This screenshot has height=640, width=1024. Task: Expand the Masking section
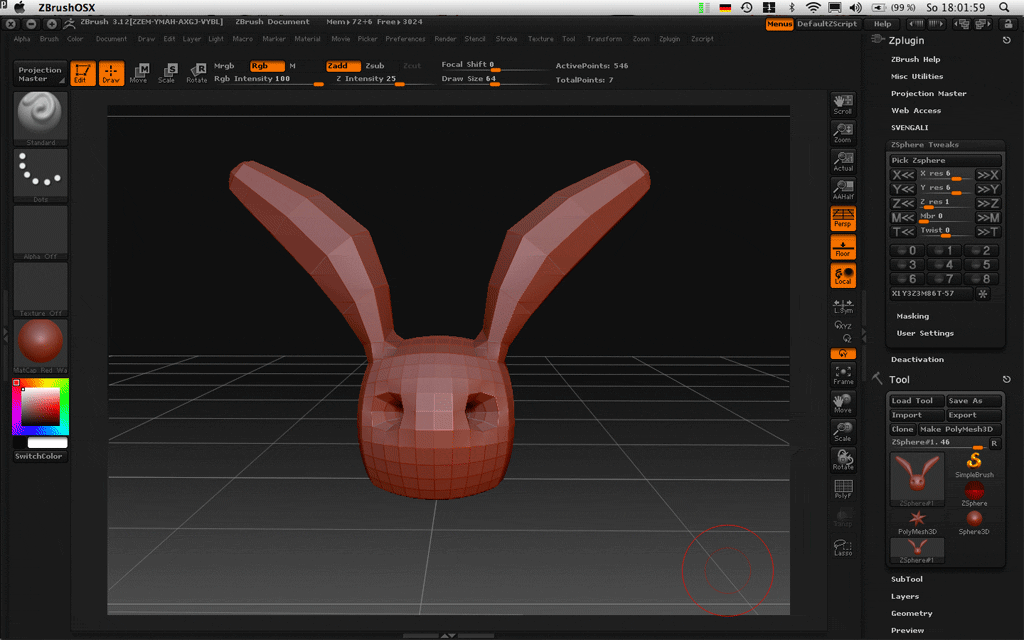point(912,316)
